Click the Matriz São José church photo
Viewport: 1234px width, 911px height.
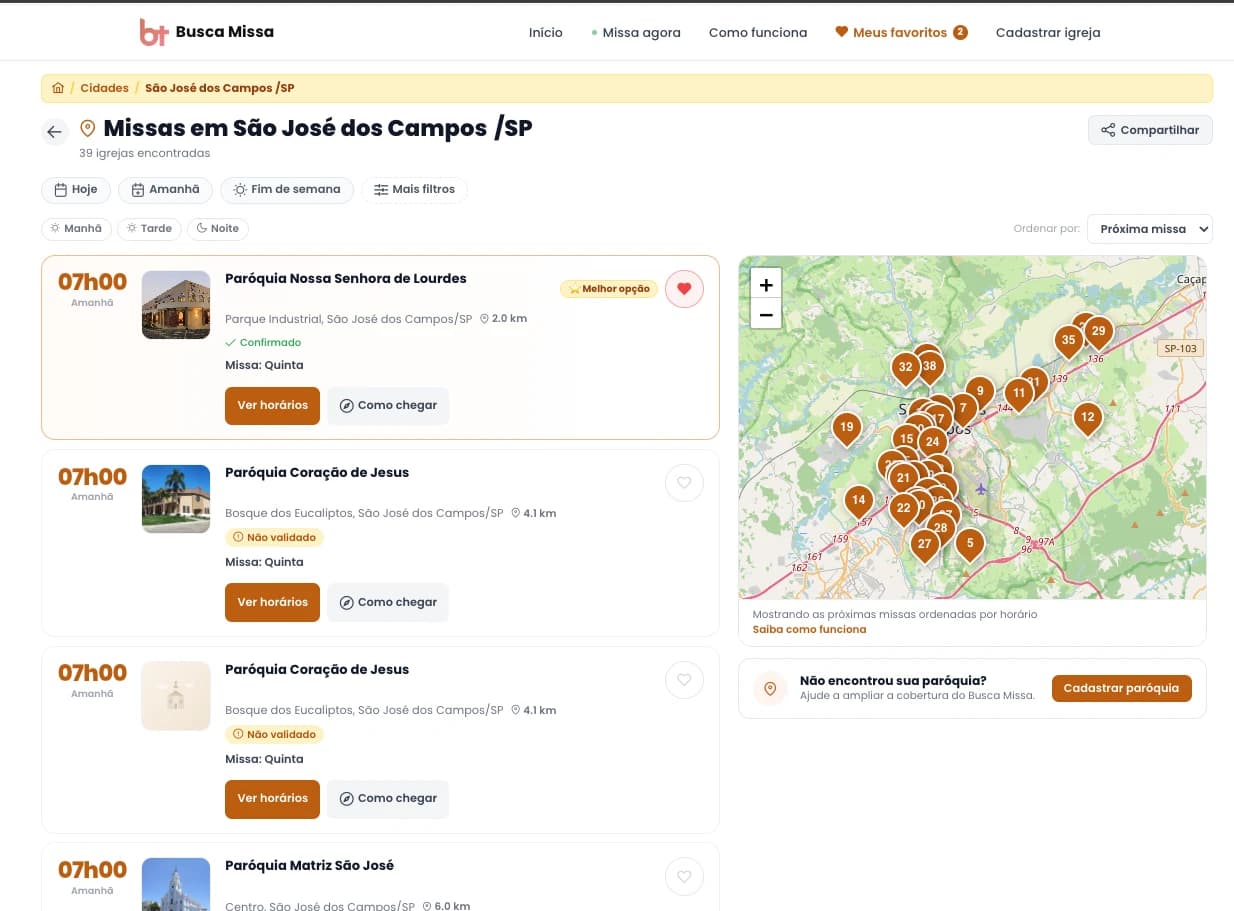point(176,884)
